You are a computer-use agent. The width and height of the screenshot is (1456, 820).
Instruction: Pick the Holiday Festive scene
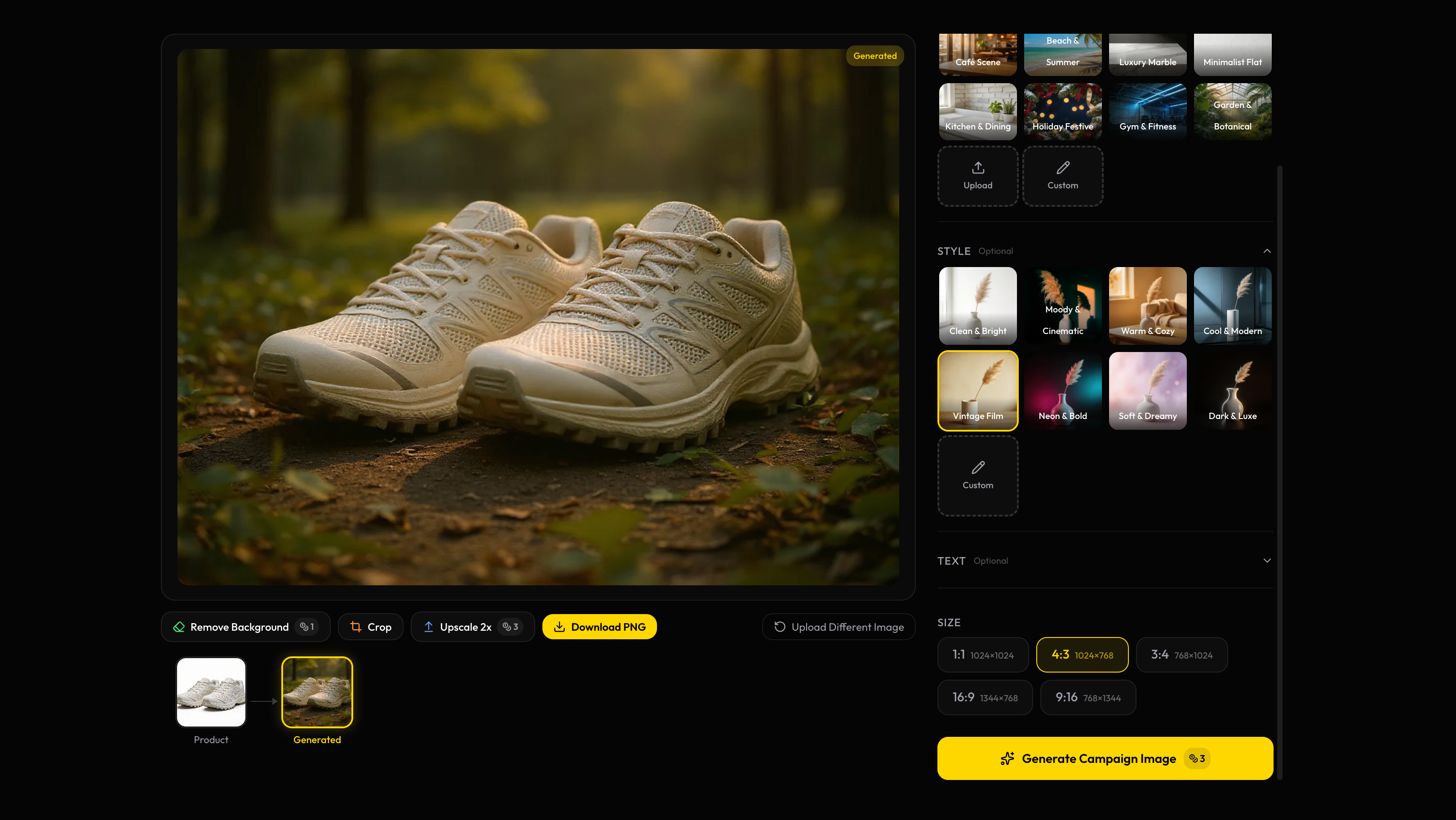[1063, 111]
